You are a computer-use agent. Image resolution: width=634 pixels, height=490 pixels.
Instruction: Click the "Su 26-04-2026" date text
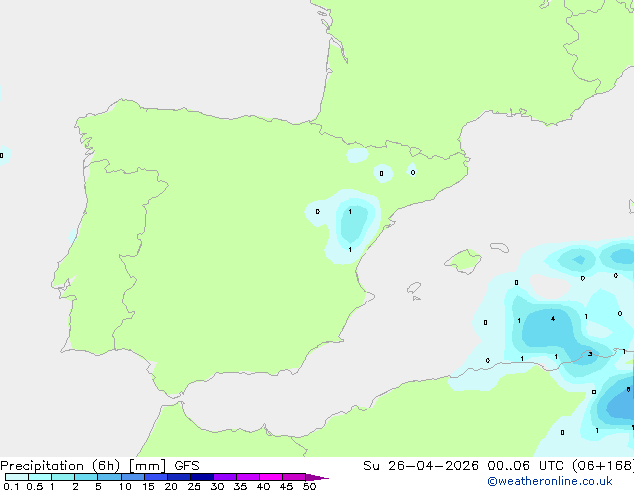pos(421,466)
